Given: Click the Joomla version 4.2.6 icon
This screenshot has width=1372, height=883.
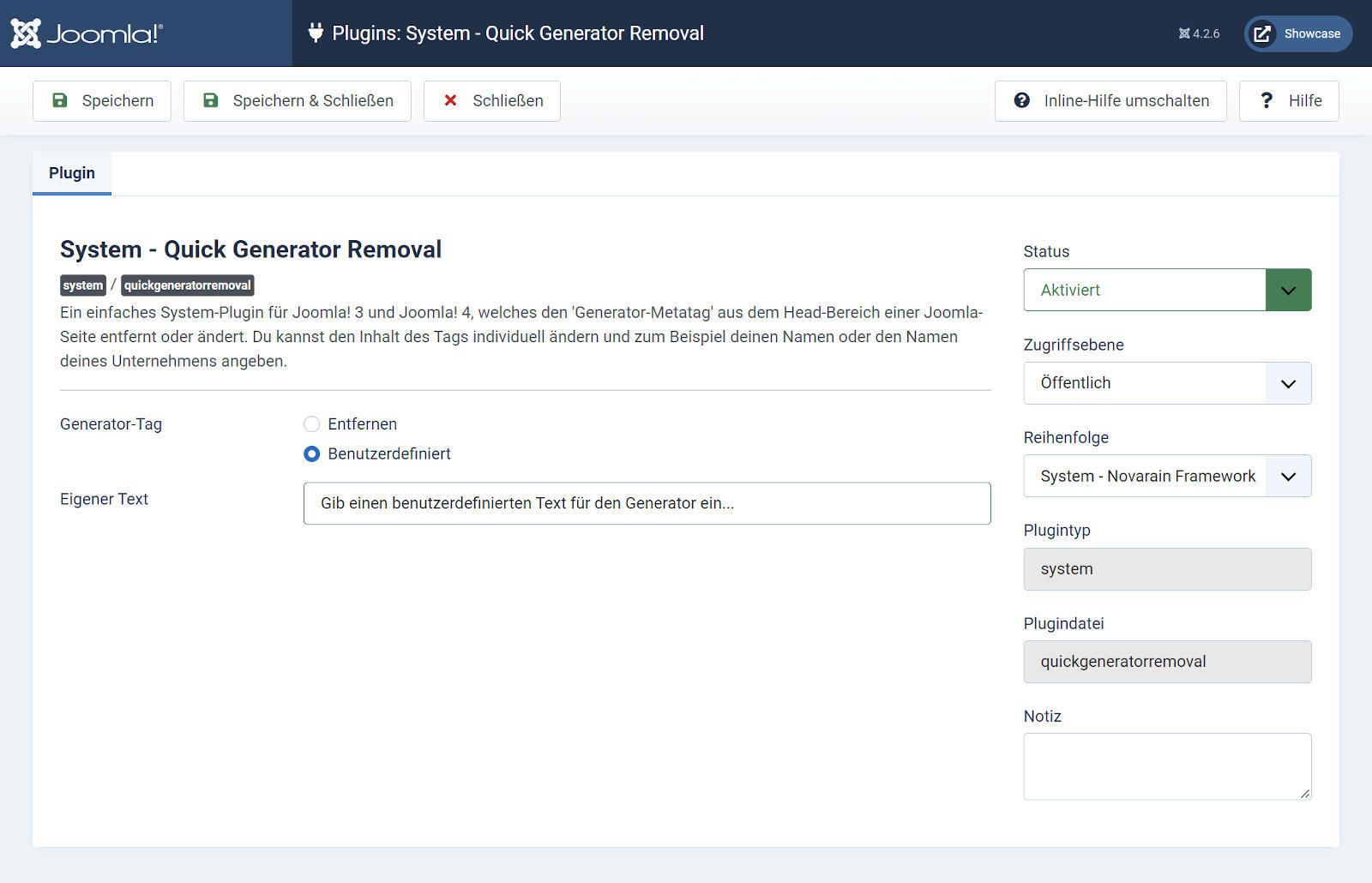Looking at the screenshot, I should (x=1184, y=33).
